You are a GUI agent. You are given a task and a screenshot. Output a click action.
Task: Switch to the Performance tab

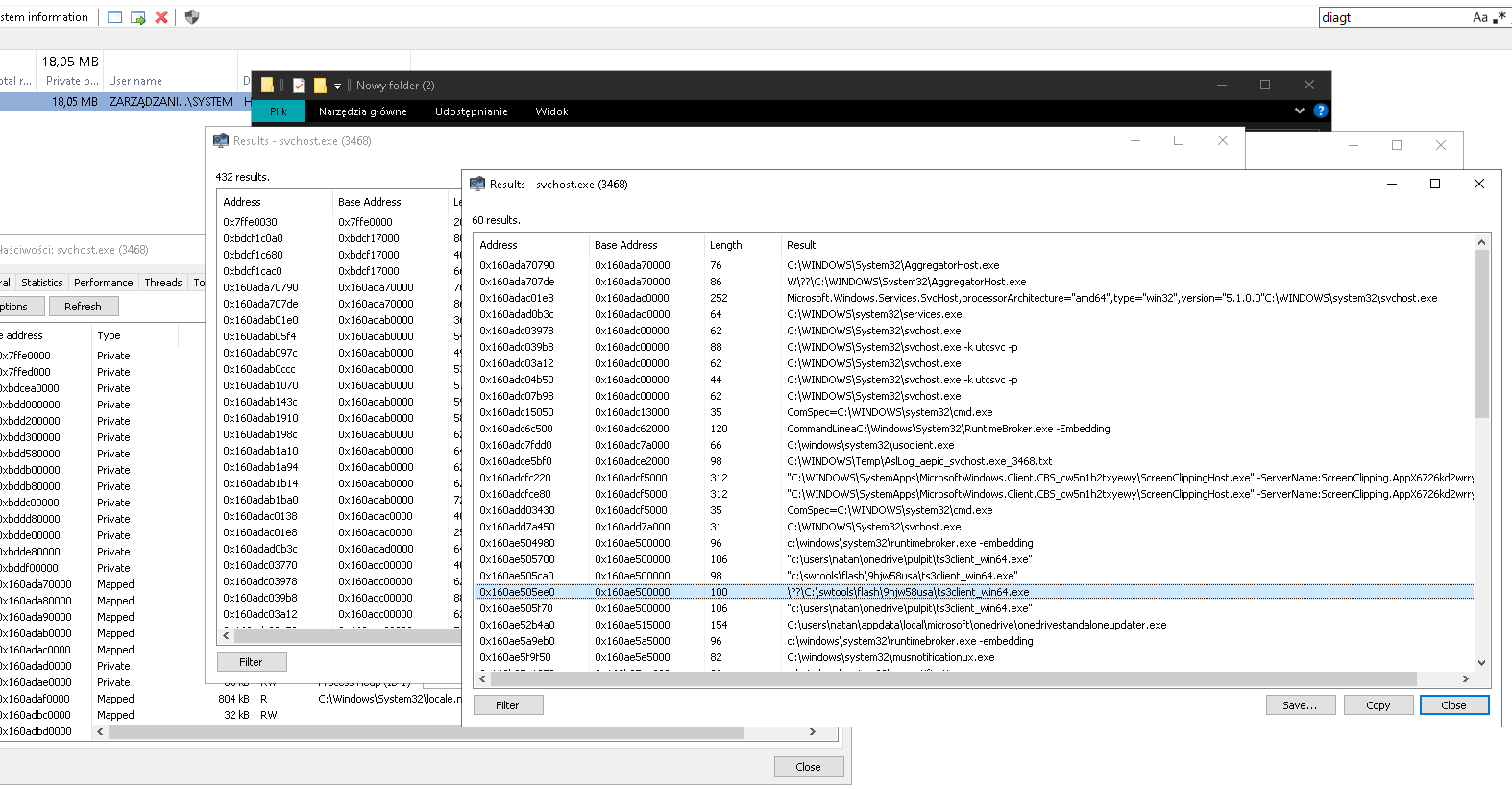point(104,283)
